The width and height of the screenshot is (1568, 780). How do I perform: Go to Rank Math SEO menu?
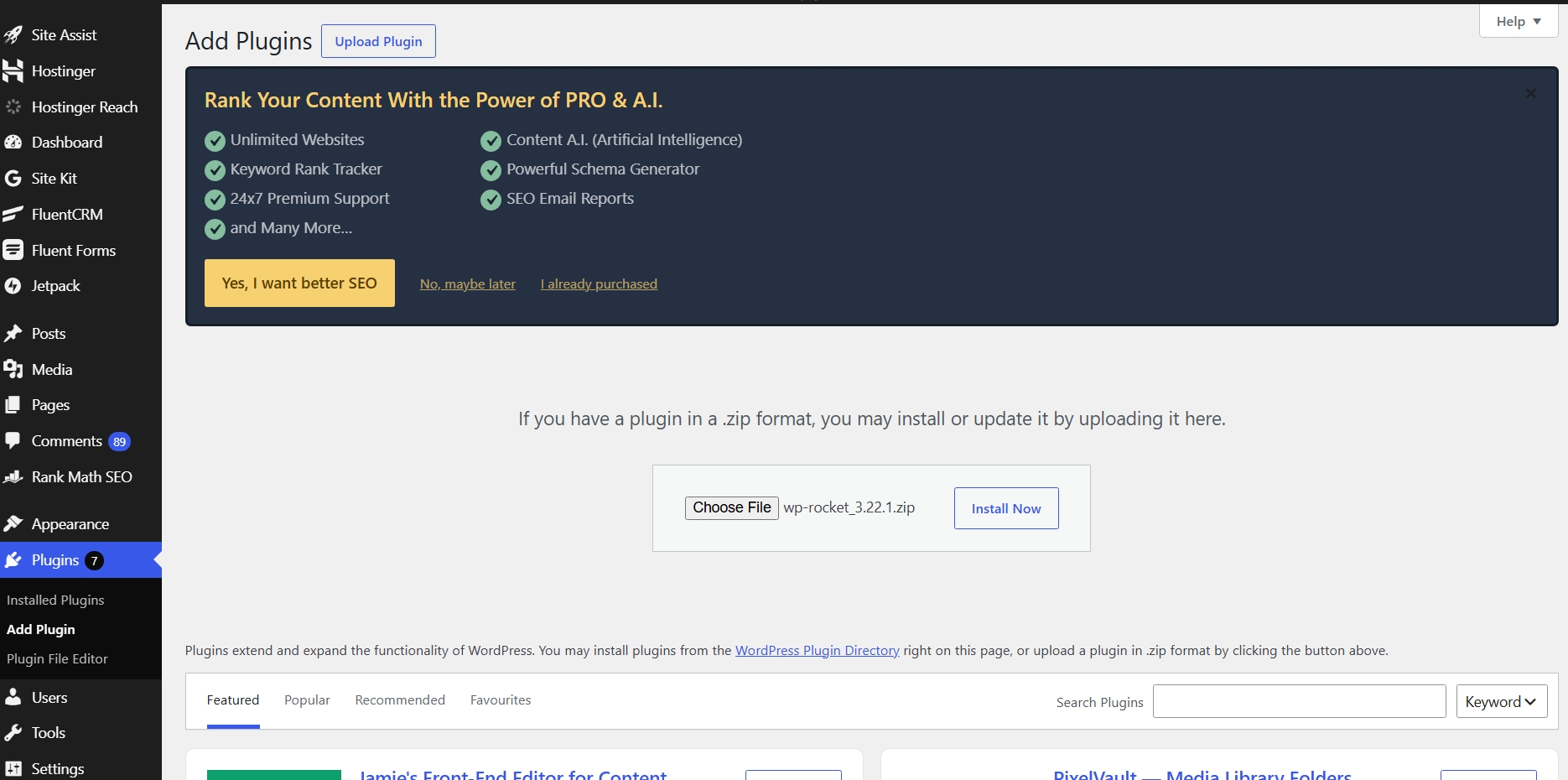tap(81, 477)
